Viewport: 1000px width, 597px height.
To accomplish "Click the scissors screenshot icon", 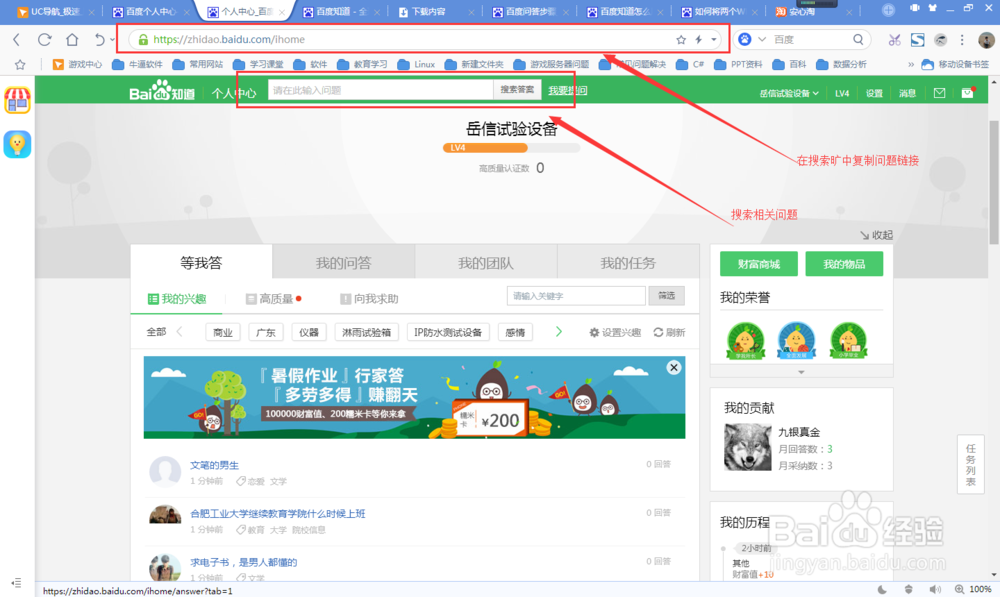I will (894, 40).
